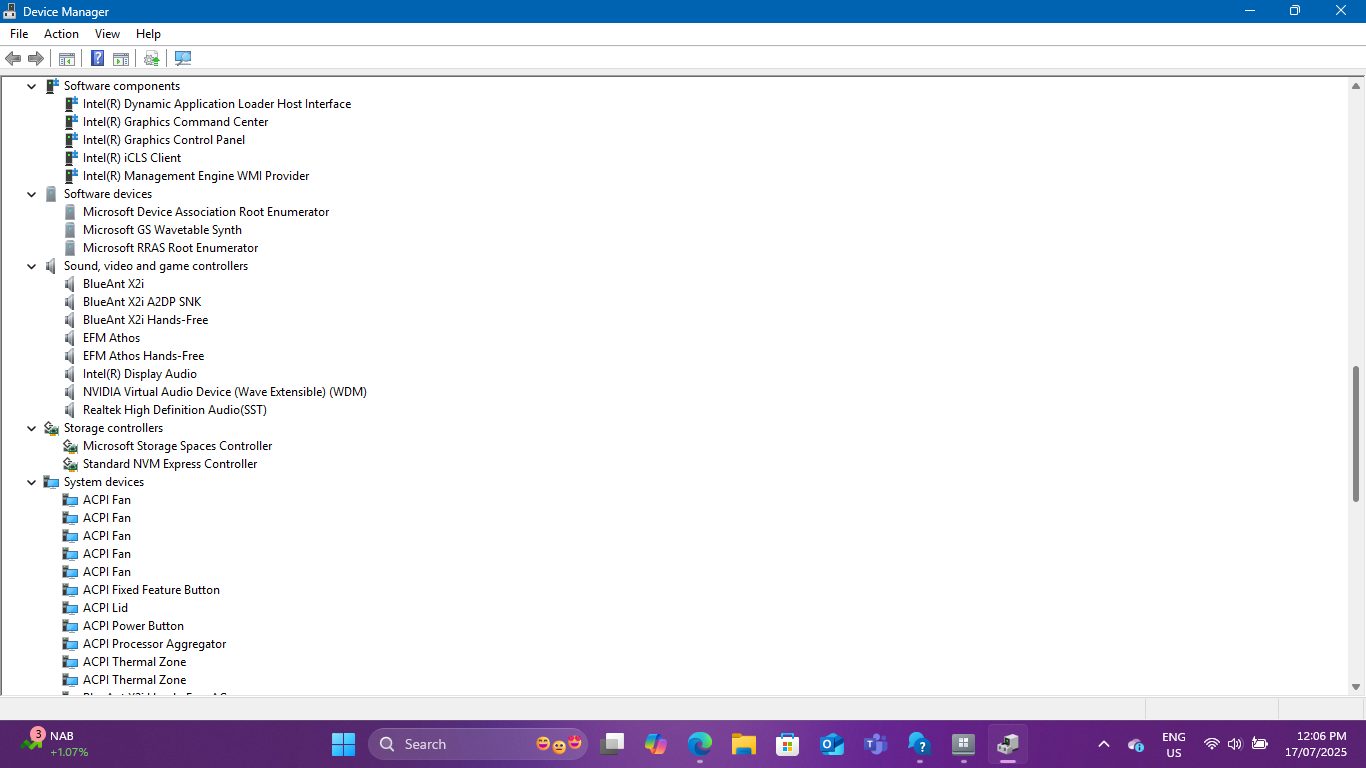Image resolution: width=1366 pixels, height=768 pixels.
Task: Select ACPI Fixed Feature Button device
Action: (x=151, y=590)
